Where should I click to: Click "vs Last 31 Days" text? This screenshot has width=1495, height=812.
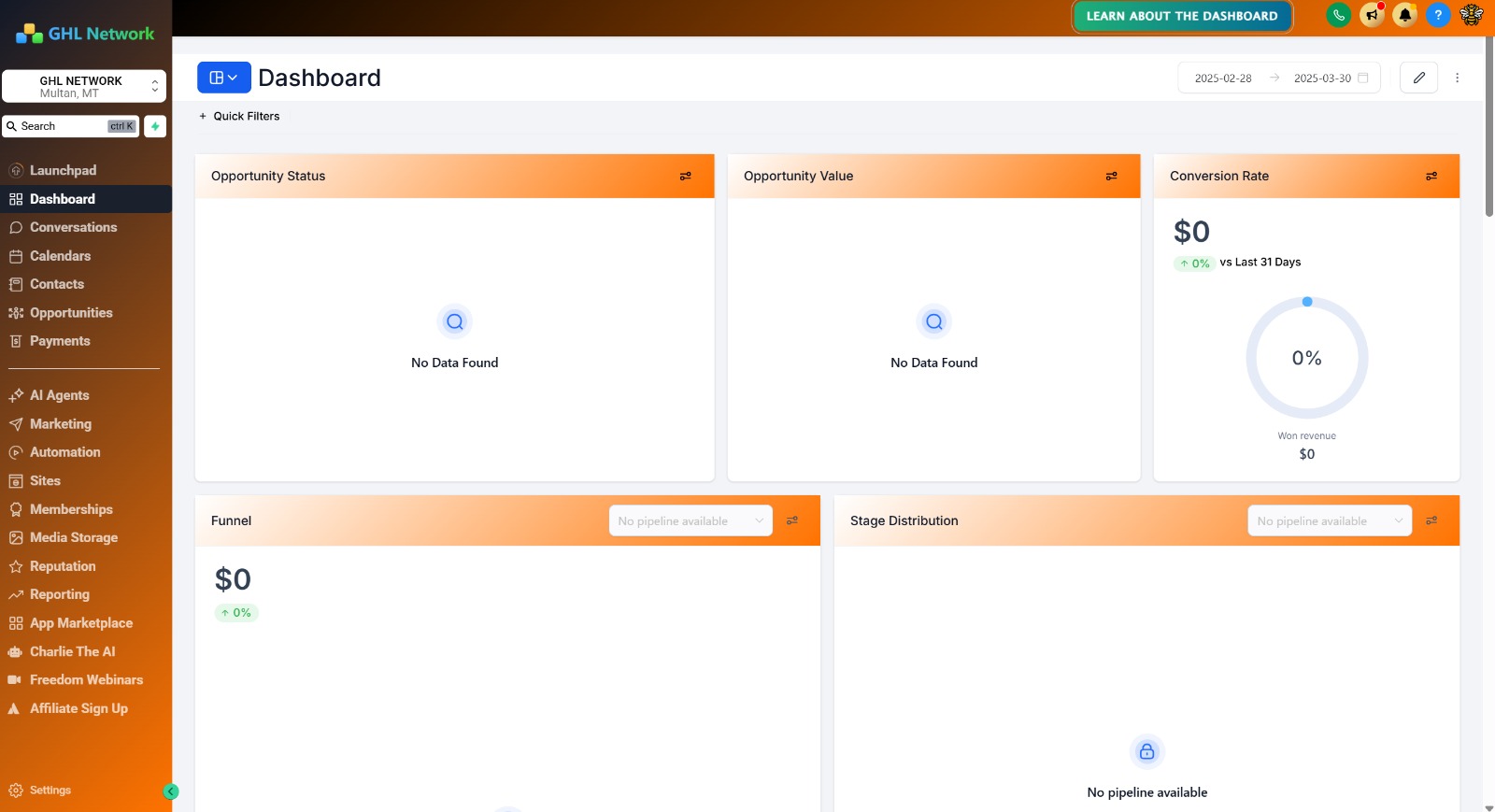[x=1260, y=262]
